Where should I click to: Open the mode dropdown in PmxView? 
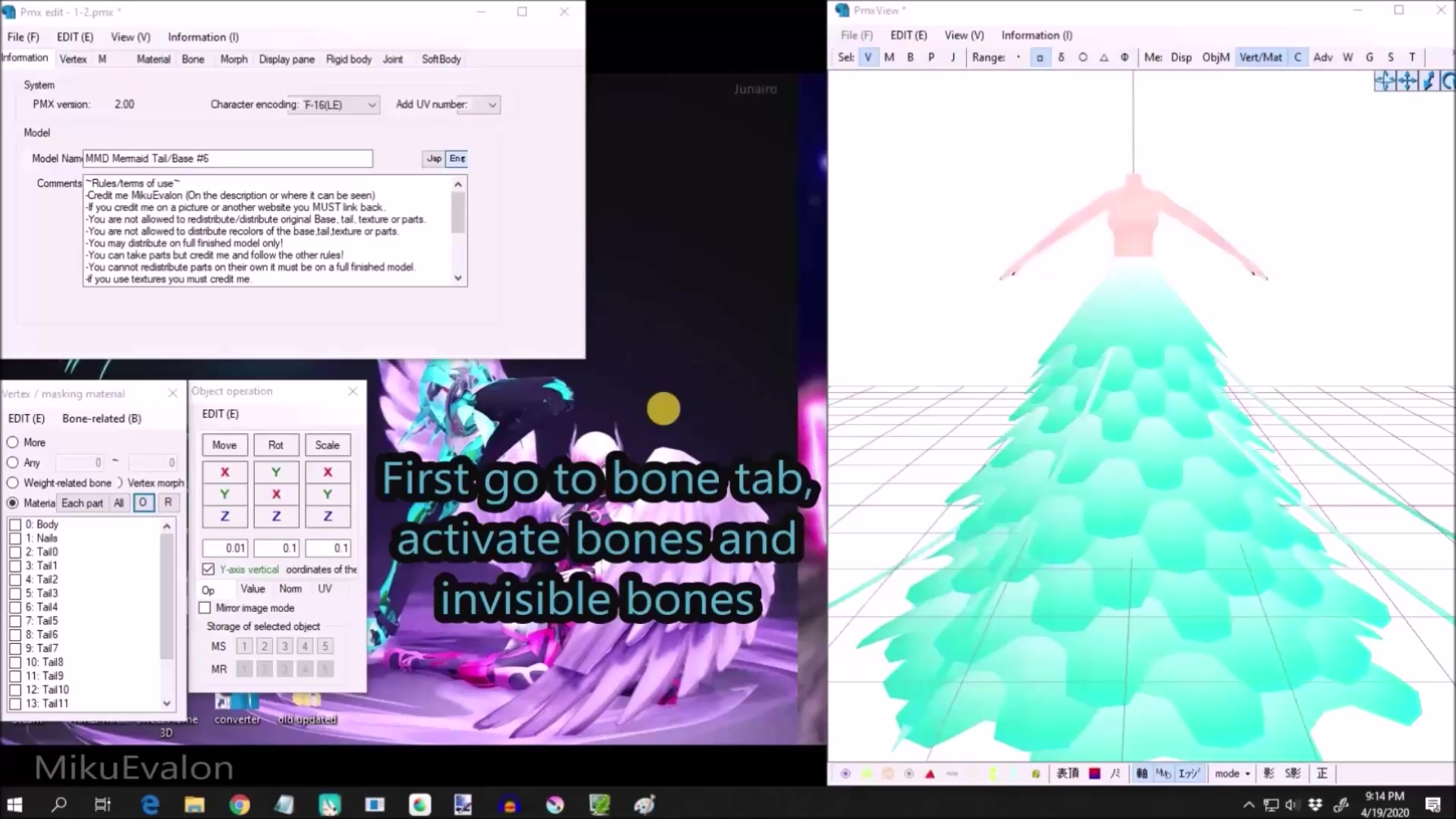coord(1232,773)
